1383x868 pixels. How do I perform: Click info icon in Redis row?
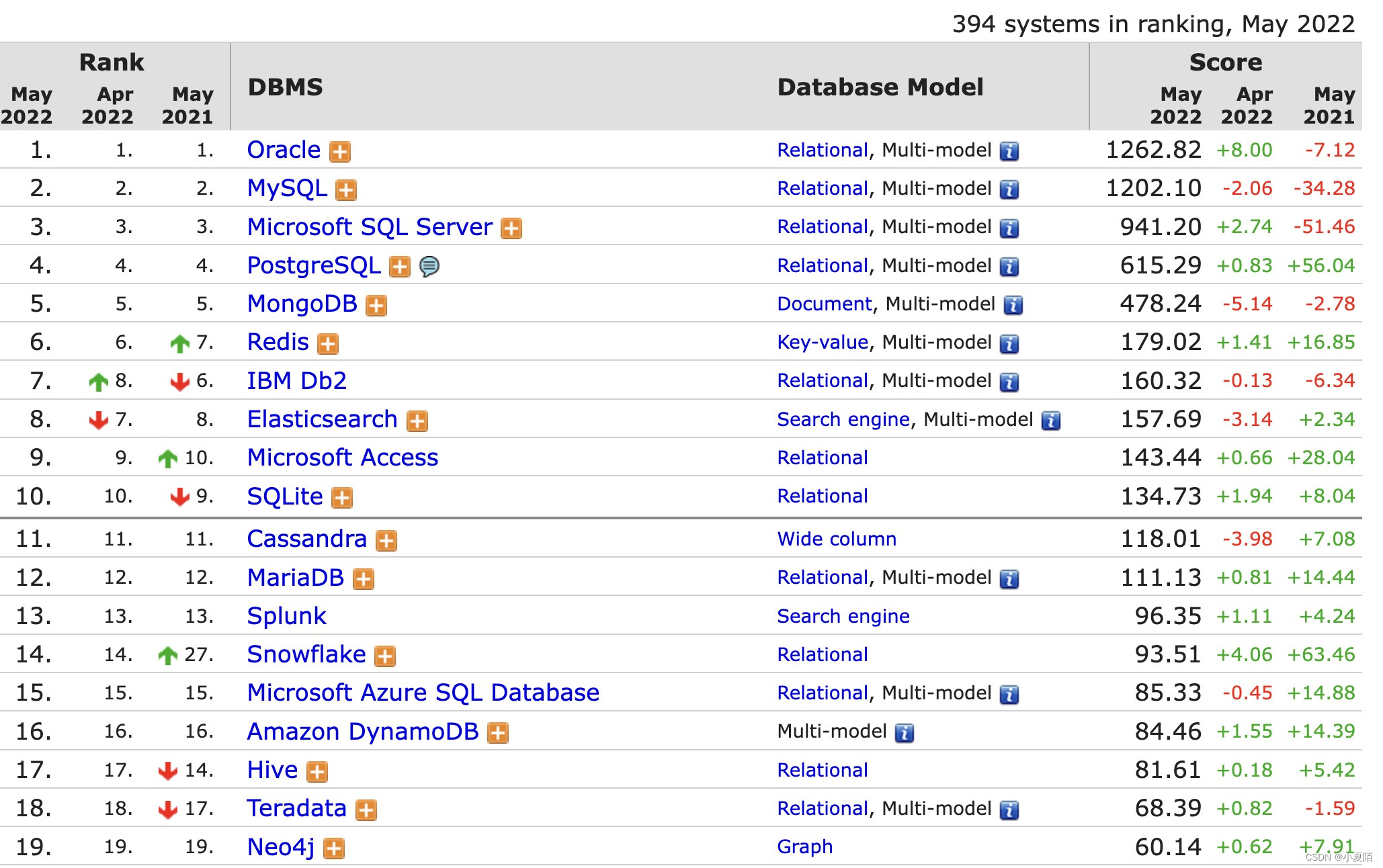pyautogui.click(x=1009, y=344)
